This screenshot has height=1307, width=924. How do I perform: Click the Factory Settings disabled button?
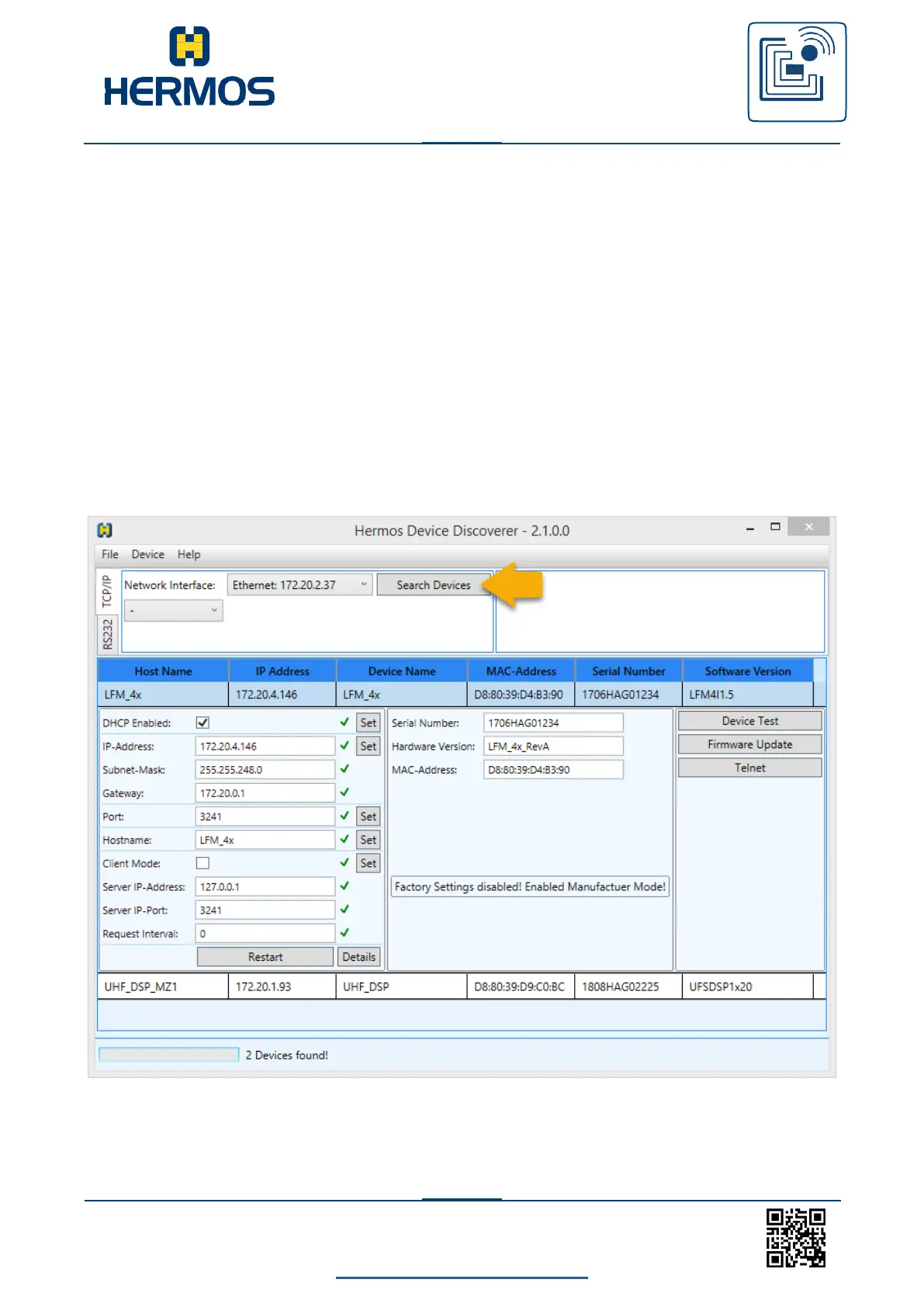point(530,886)
